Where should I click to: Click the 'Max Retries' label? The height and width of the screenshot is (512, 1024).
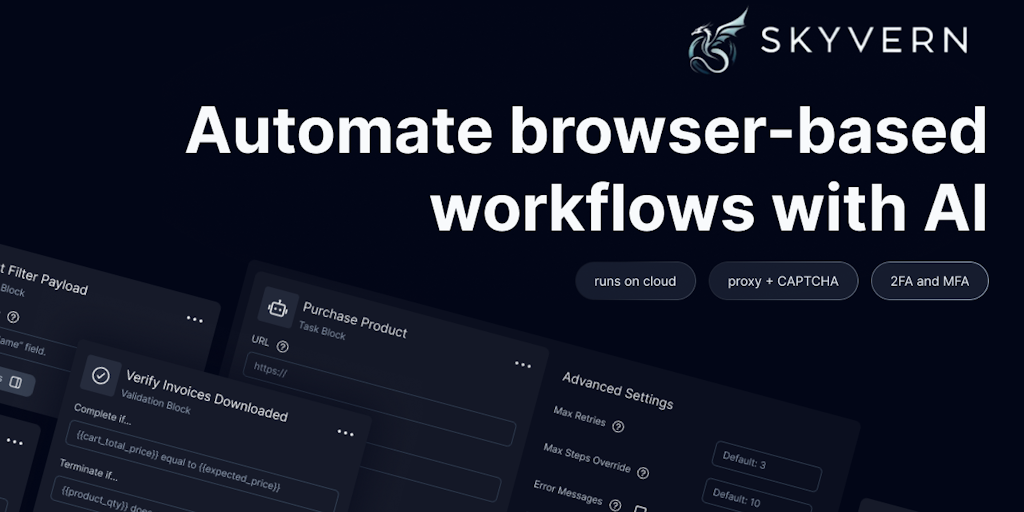pos(579,416)
